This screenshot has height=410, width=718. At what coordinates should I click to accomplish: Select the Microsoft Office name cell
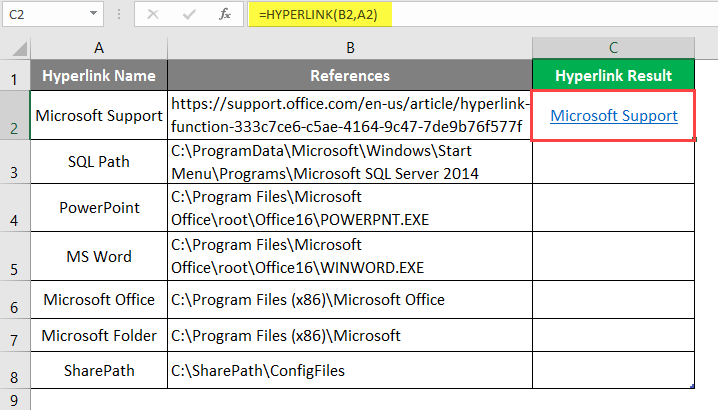[x=99, y=300]
